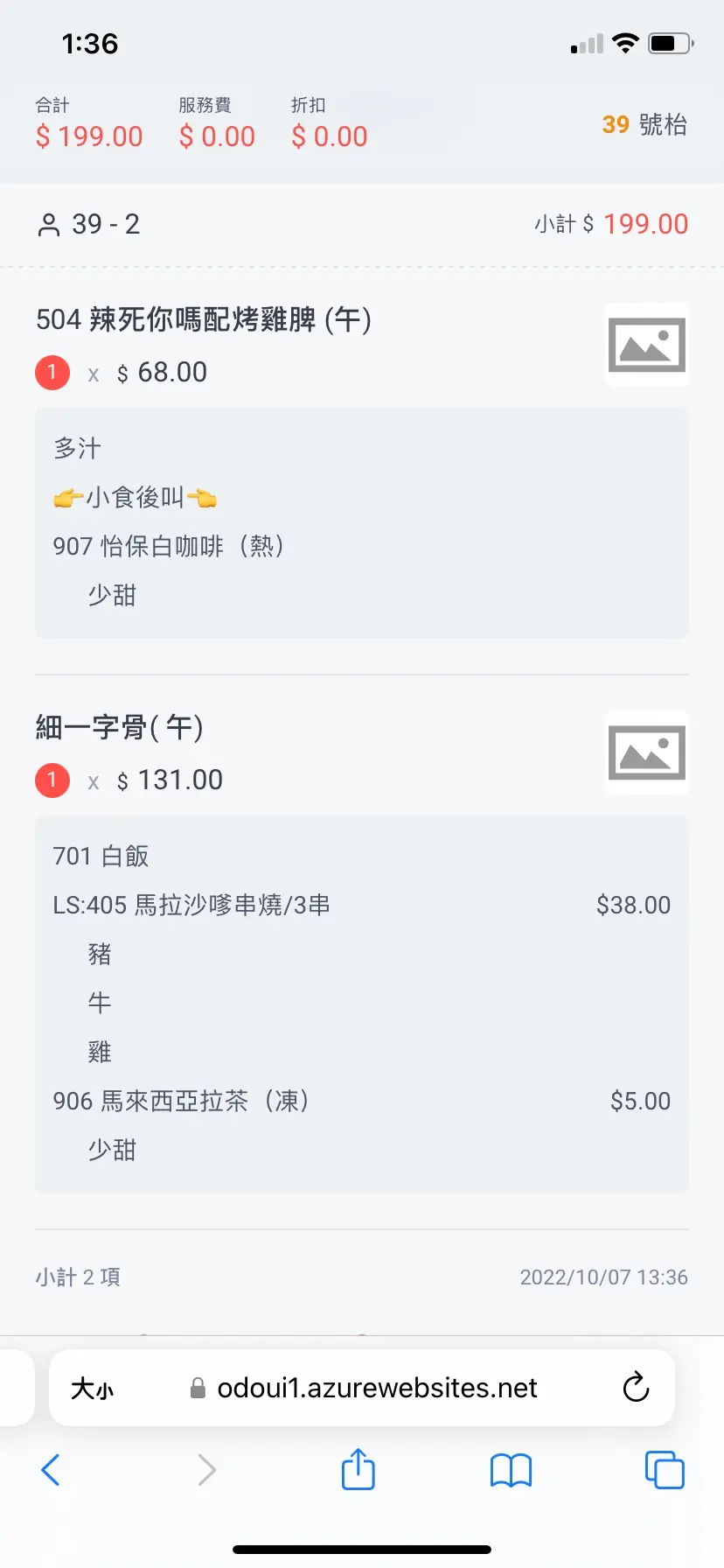The height and width of the screenshot is (1568, 724).
Task: Select LS:405 馬拉沙嗲串燒/3串 add-on line
Action: click(x=191, y=905)
